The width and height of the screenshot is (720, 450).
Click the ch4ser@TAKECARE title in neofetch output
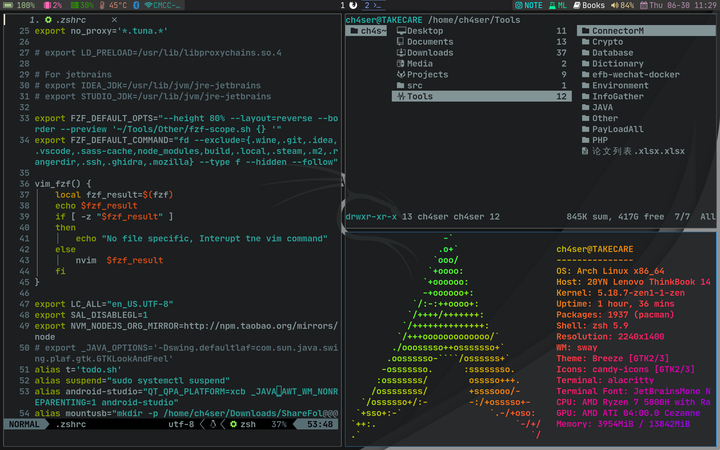(x=595, y=249)
